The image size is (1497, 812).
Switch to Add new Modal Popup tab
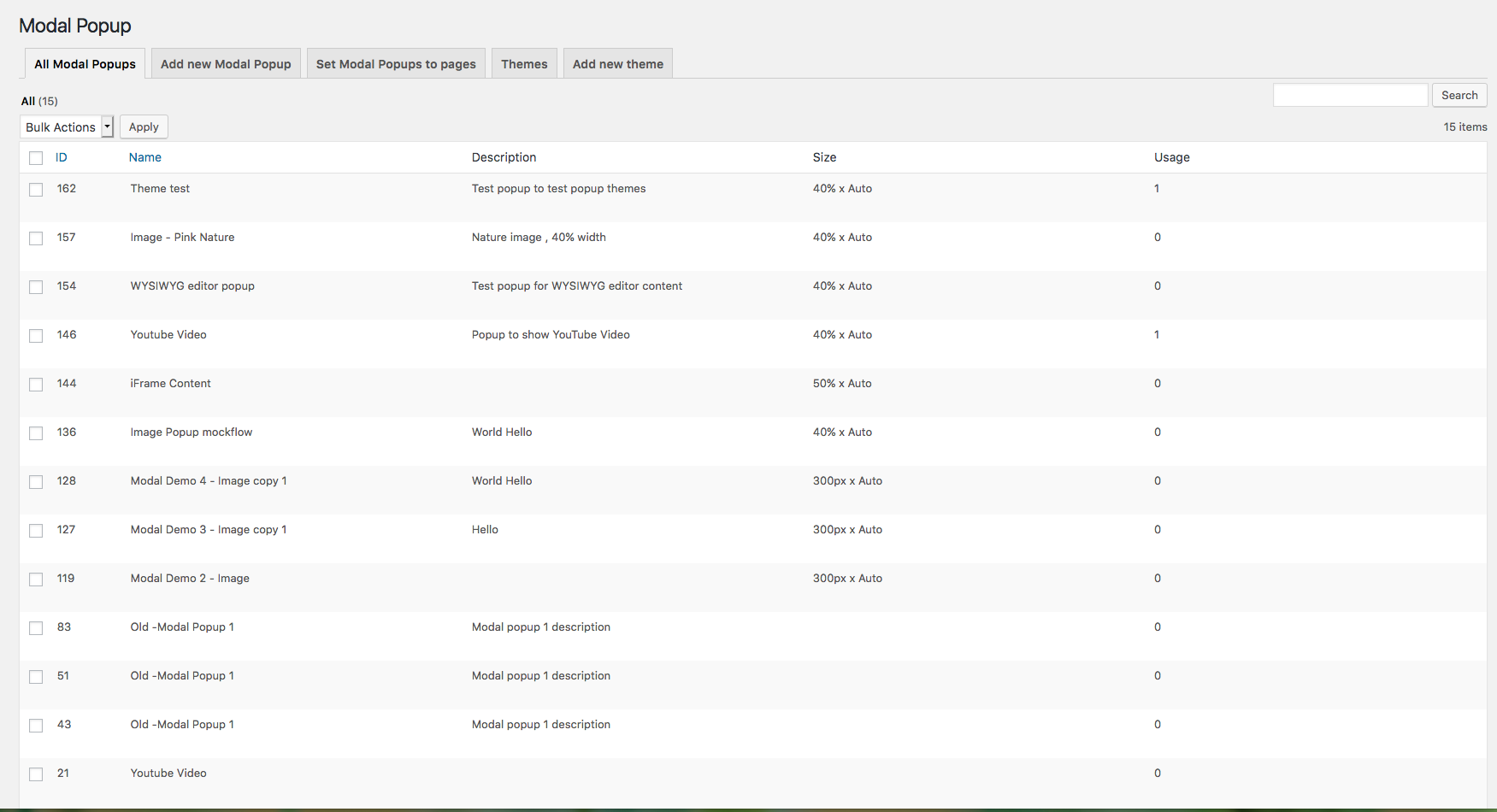(x=226, y=64)
